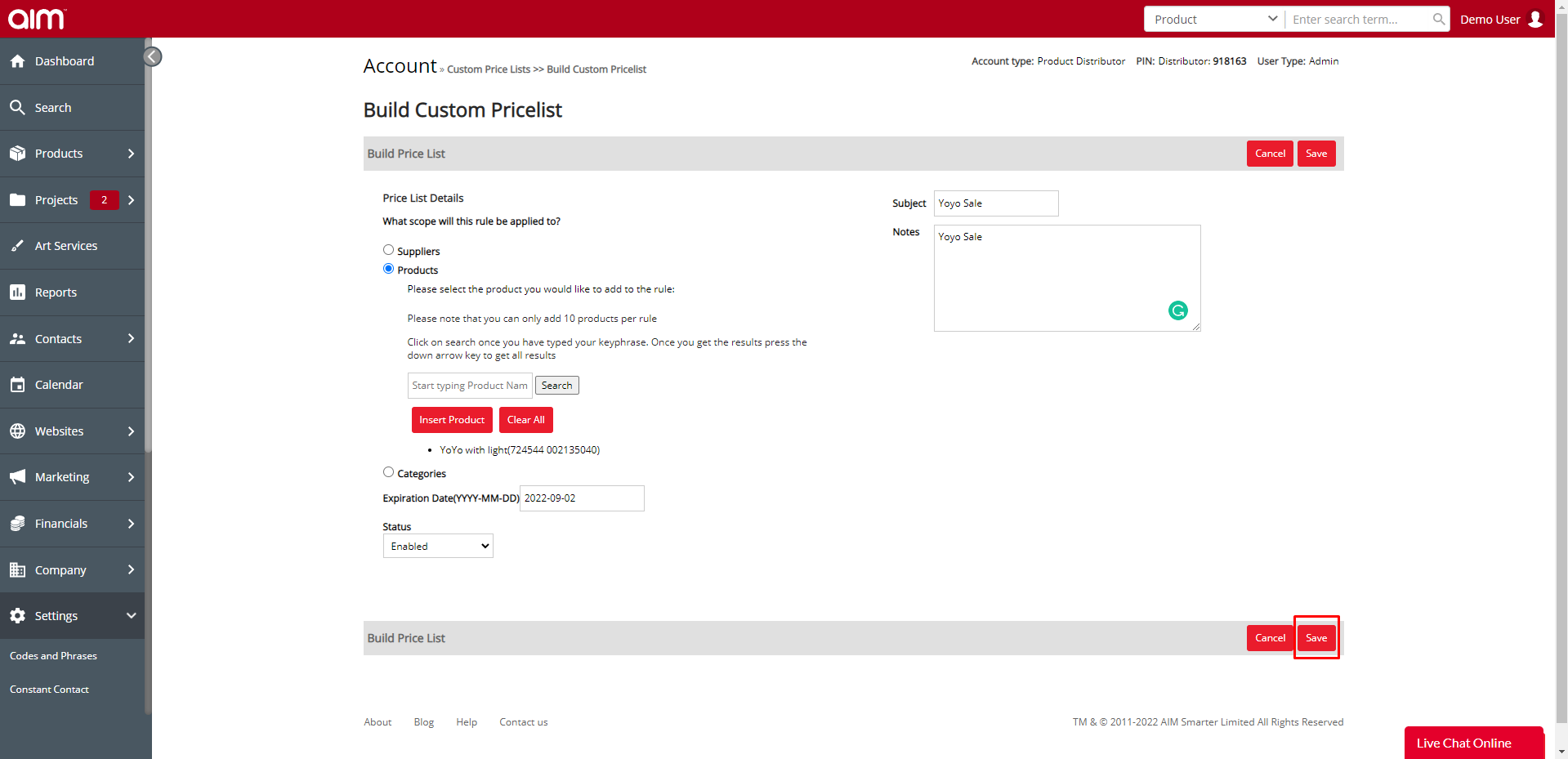Open Codes and Phrases settings item
The height and width of the screenshot is (759, 1568).
[x=53, y=656]
